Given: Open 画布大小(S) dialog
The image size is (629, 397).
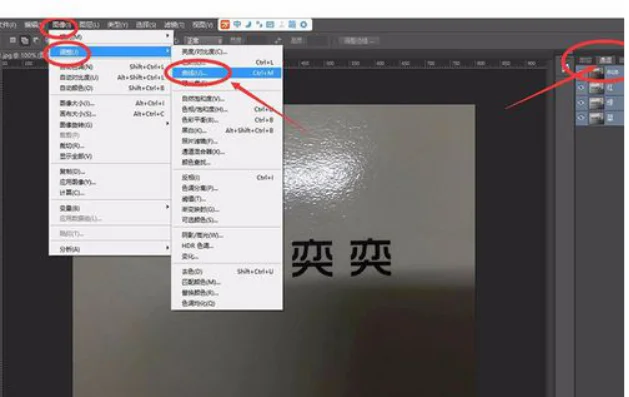Looking at the screenshot, I should coord(111,114).
